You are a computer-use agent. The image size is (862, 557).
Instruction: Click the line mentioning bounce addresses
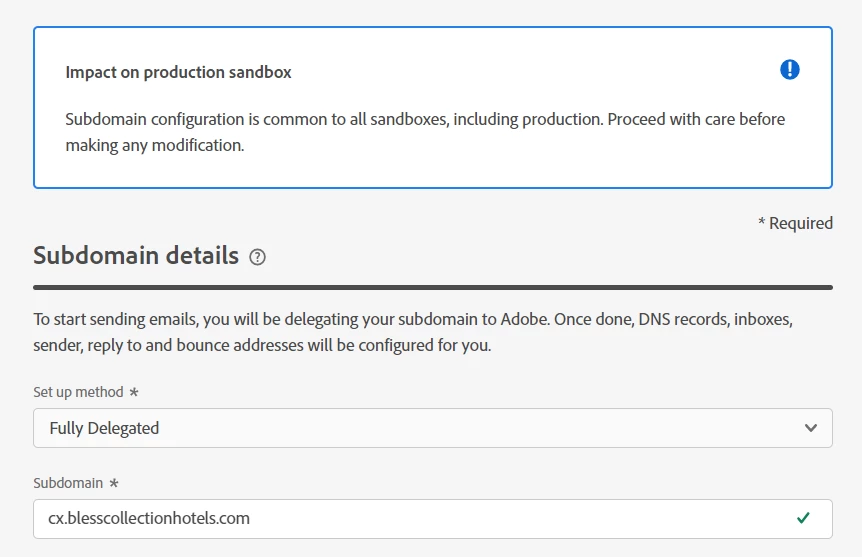point(262,346)
